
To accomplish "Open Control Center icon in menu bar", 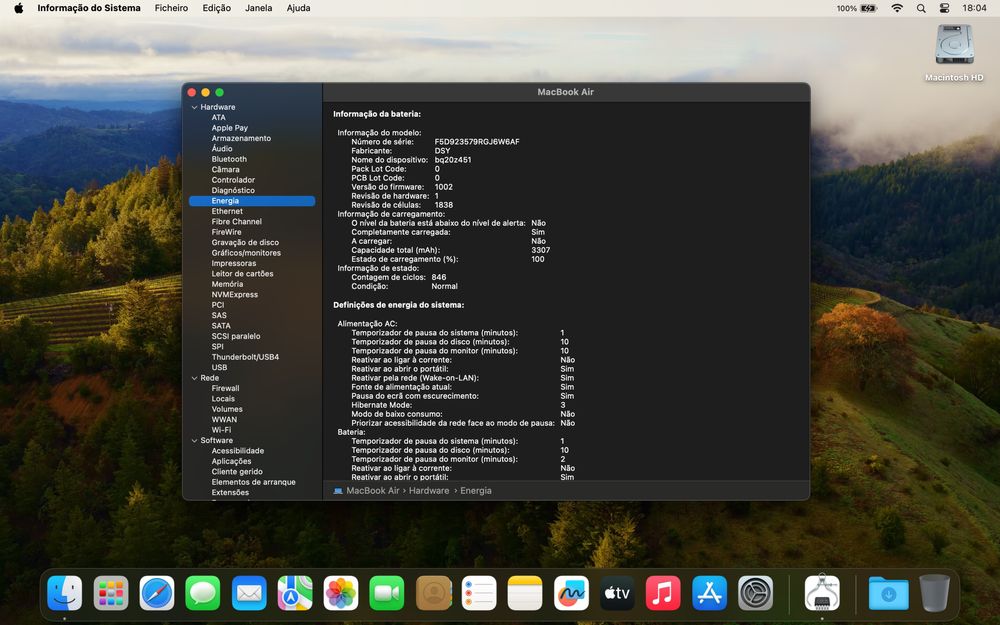I will click(x=945, y=8).
